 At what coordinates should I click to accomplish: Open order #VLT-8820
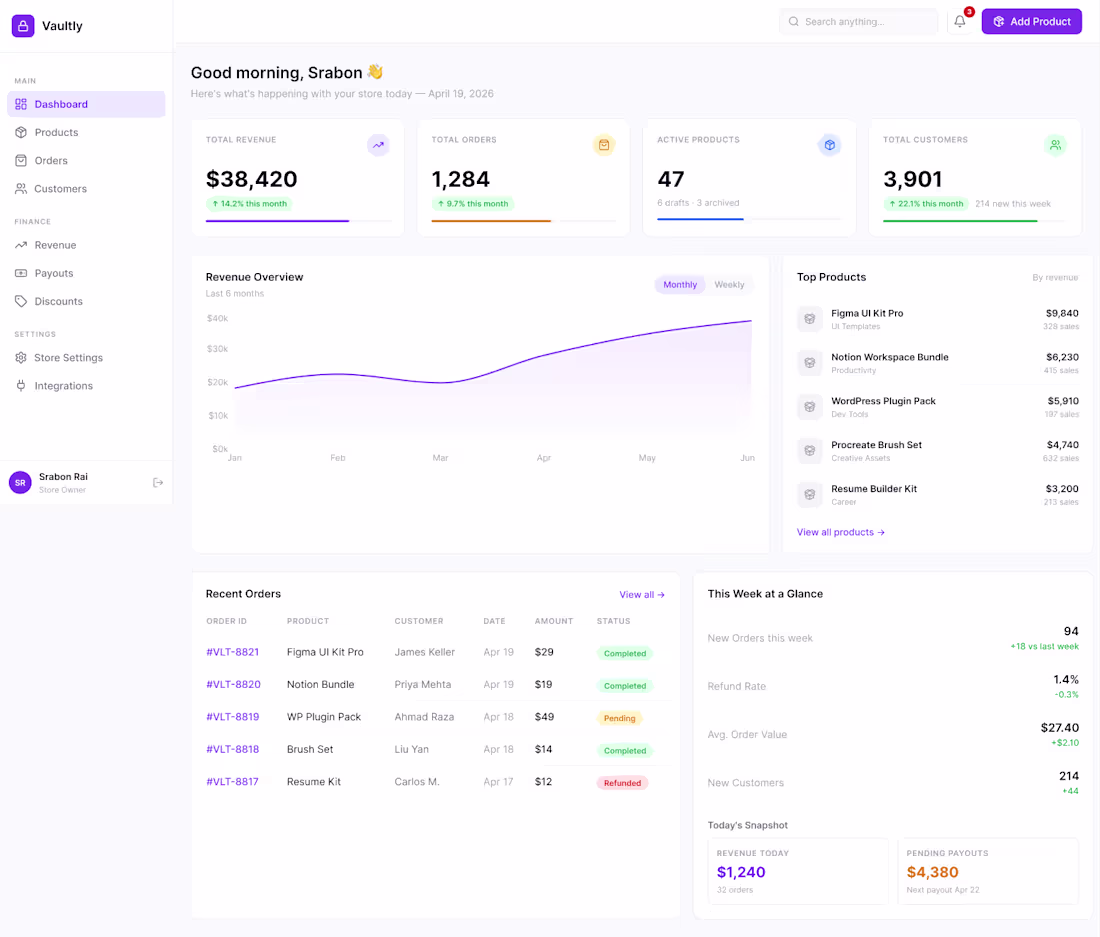pyautogui.click(x=233, y=685)
